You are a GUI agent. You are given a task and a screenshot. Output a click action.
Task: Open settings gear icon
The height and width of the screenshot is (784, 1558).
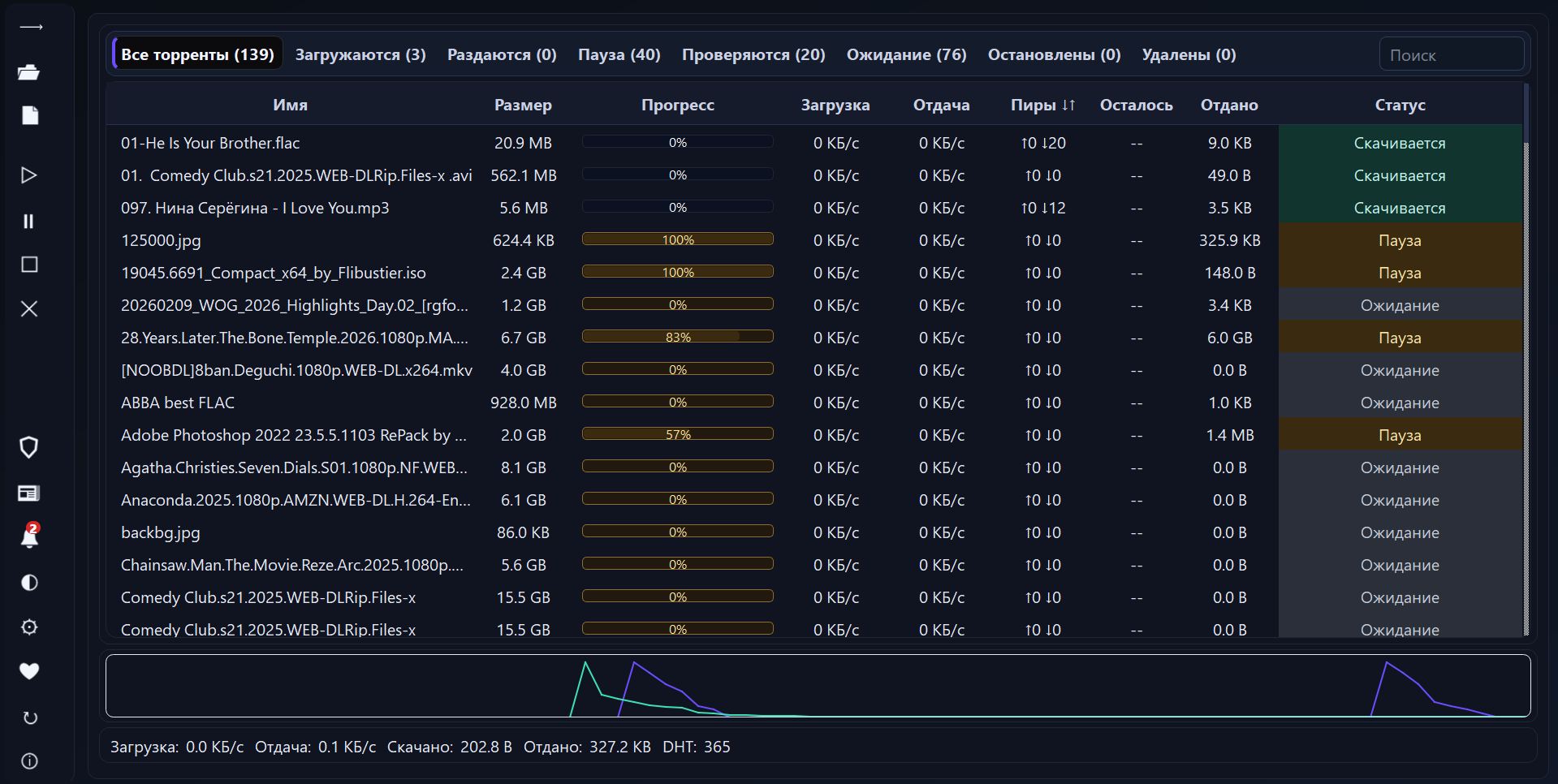click(29, 627)
